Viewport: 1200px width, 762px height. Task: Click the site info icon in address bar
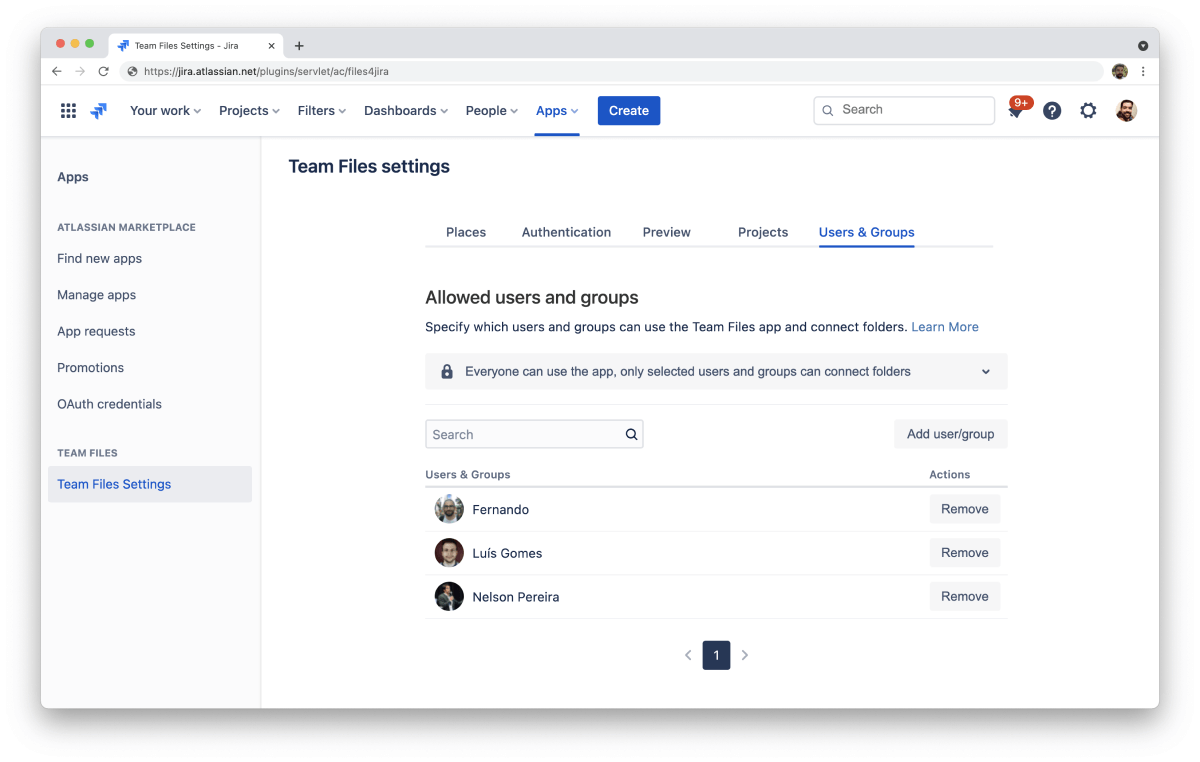click(x=132, y=72)
